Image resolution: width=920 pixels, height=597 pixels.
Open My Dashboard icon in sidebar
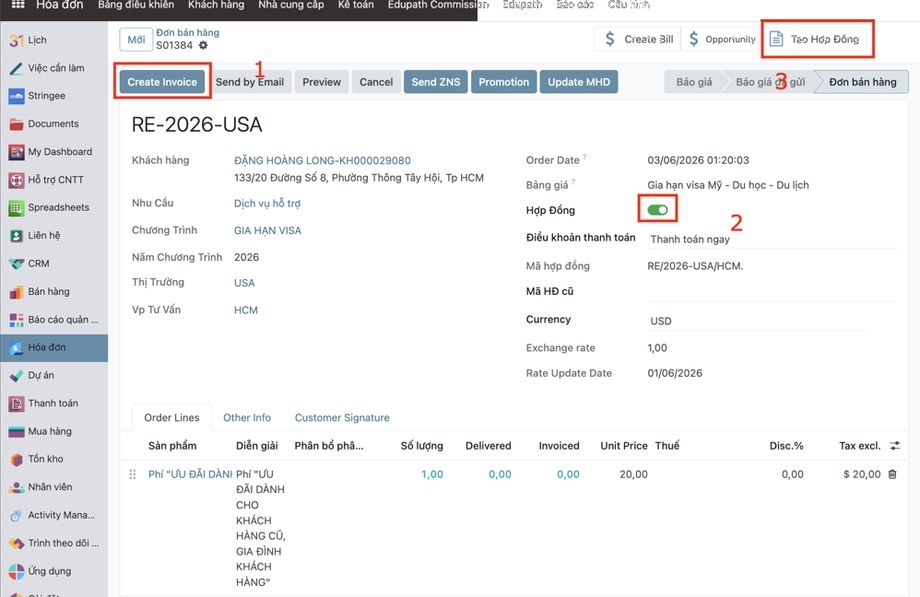coord(16,152)
